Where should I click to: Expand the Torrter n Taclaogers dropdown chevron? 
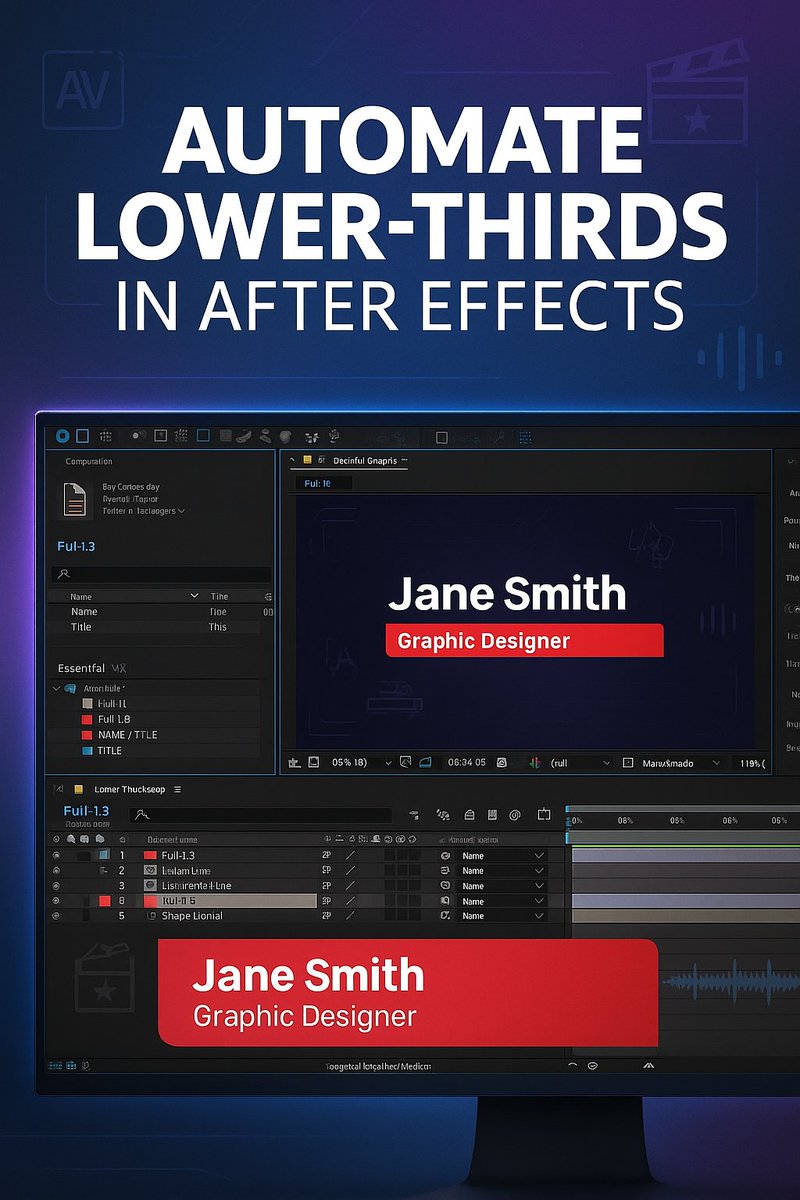tap(183, 511)
